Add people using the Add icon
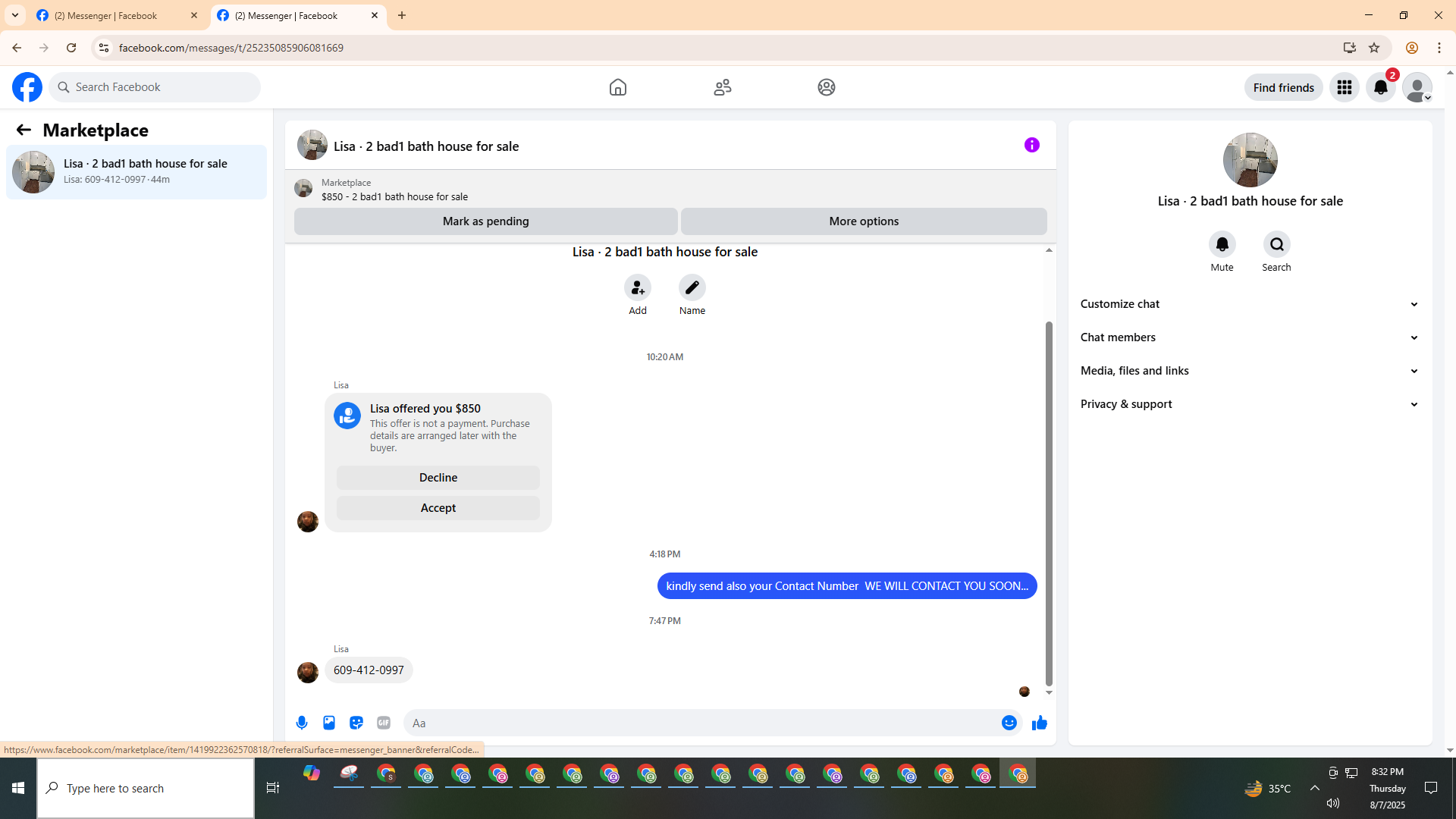This screenshot has height=819, width=1456. (638, 287)
